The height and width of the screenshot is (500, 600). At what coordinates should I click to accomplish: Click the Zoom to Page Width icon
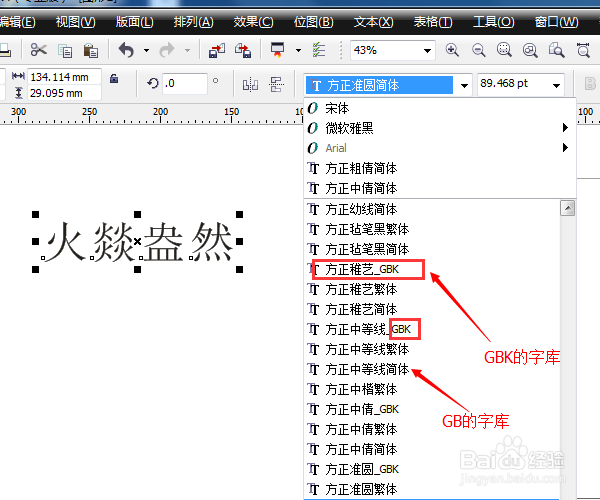pos(583,50)
